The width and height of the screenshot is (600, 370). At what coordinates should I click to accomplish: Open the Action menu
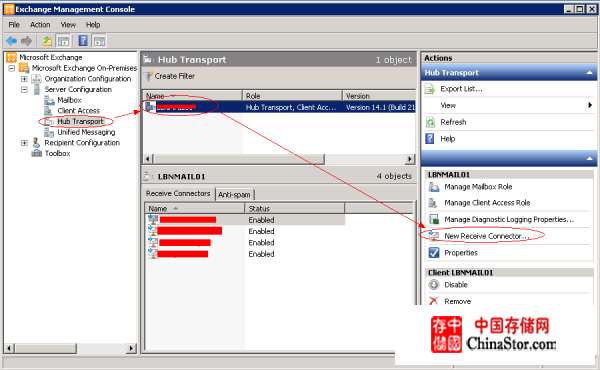pos(40,25)
